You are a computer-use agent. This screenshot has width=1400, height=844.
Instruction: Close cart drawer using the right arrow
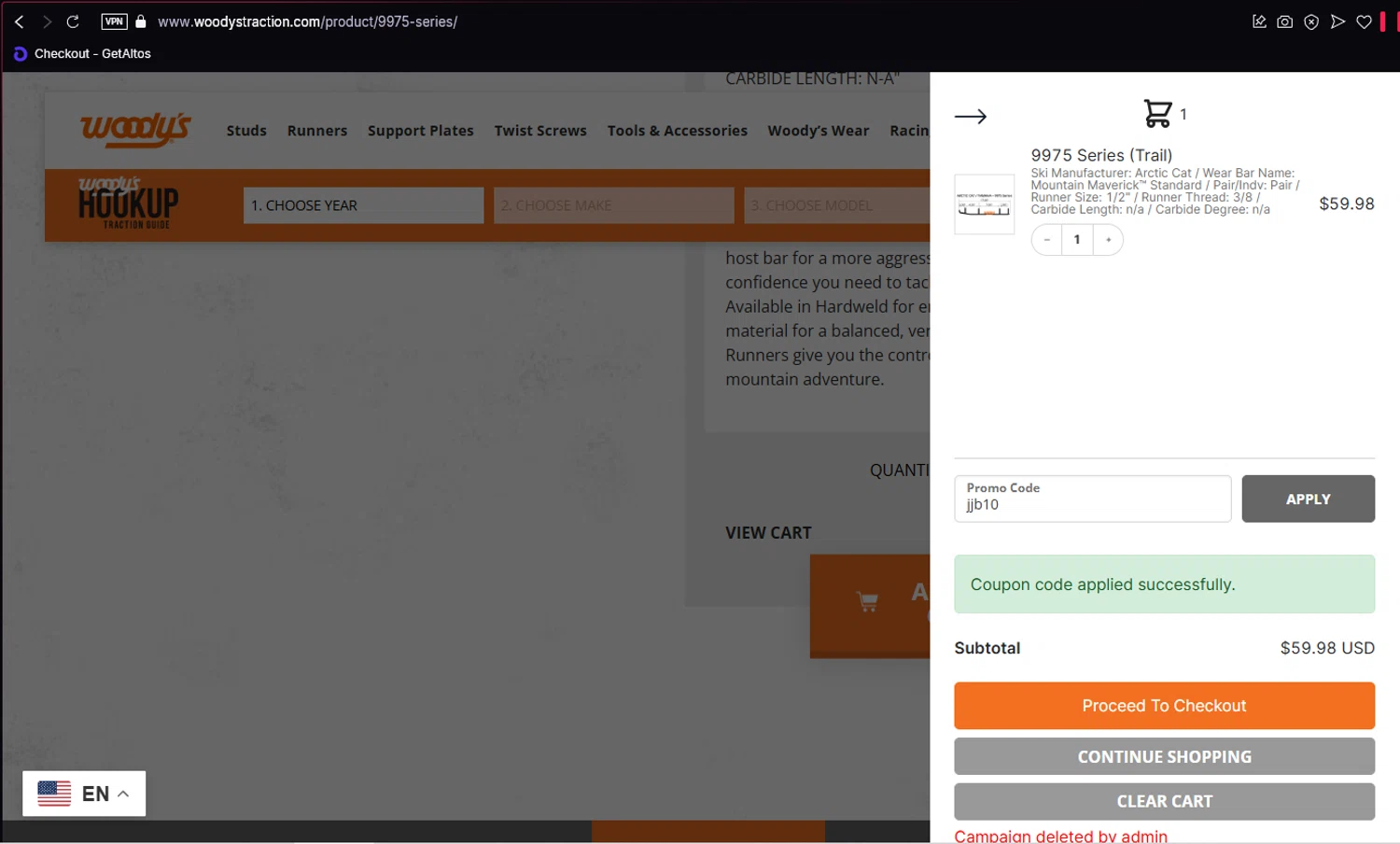[971, 117]
